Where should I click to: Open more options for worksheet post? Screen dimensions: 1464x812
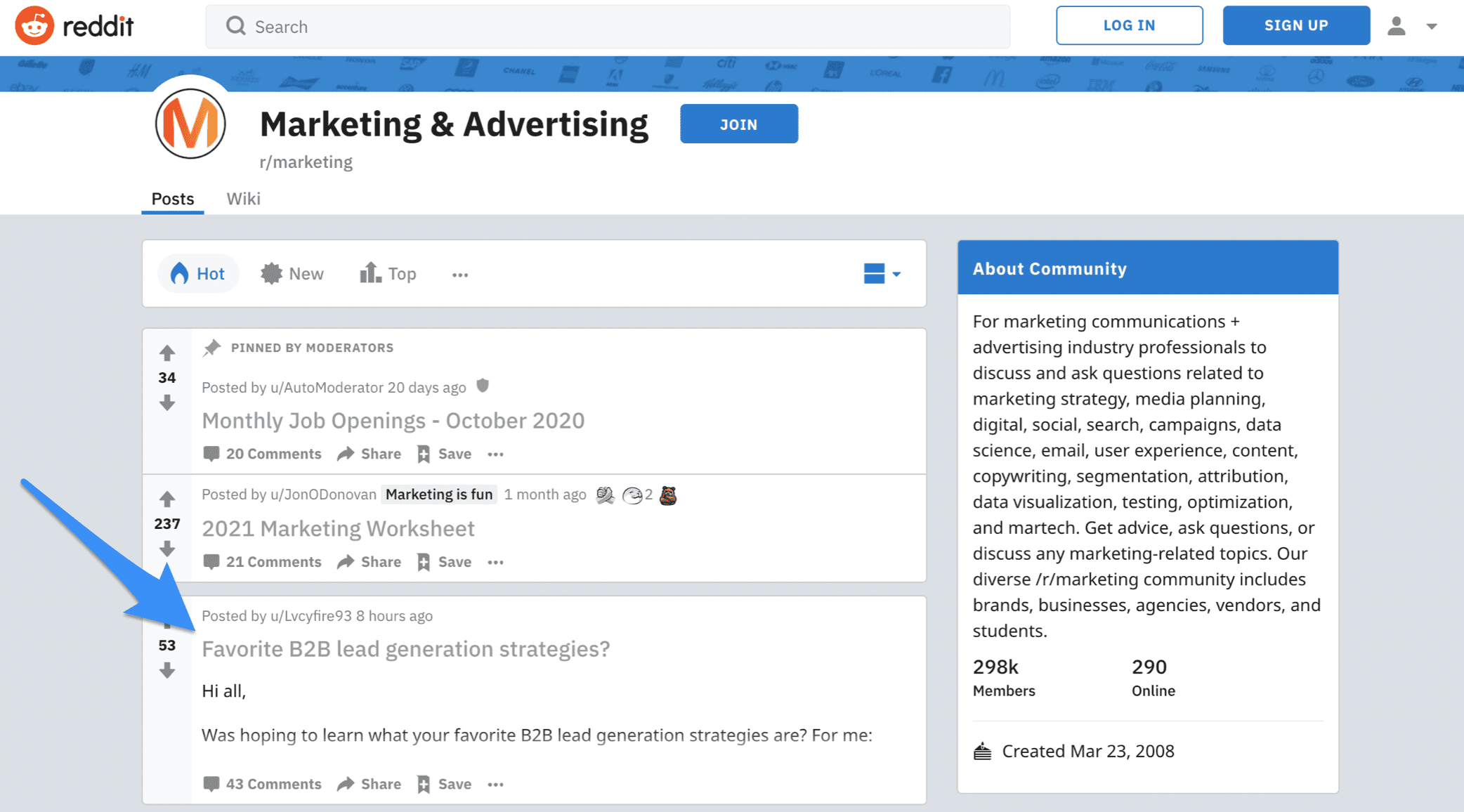(495, 563)
